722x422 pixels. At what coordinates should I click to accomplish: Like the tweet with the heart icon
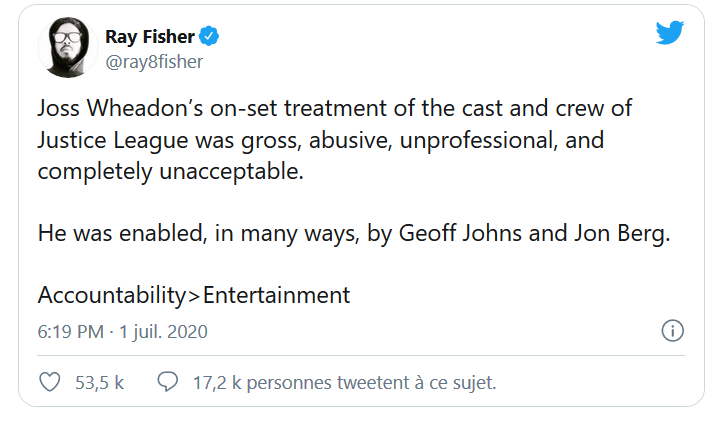(48, 381)
